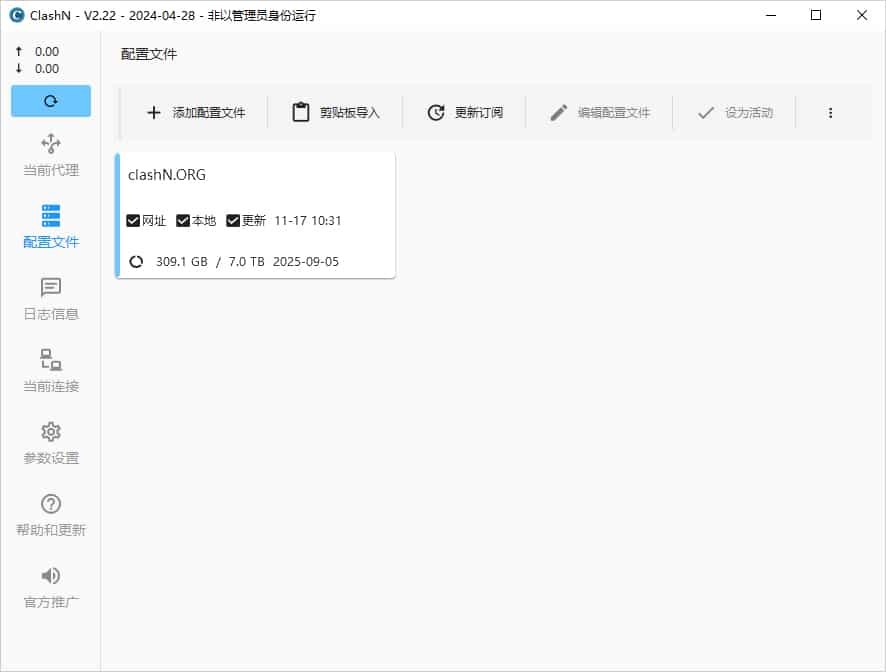The height and width of the screenshot is (672, 886).
Task: Toggle the 更新 checkbox on clashN.ORG
Action: 232,220
